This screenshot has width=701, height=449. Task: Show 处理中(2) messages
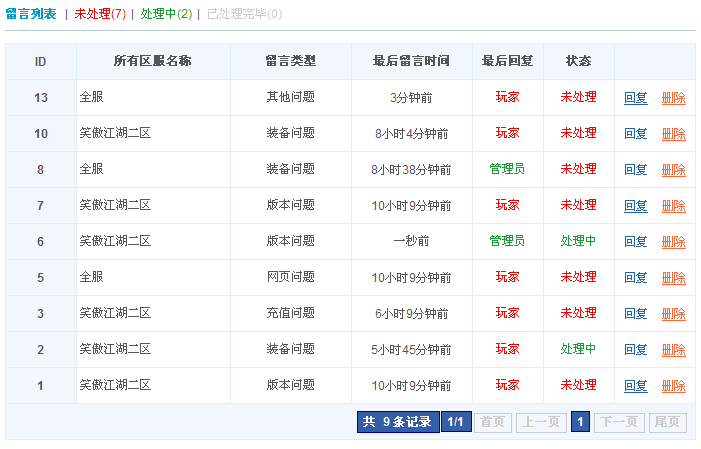(166, 14)
